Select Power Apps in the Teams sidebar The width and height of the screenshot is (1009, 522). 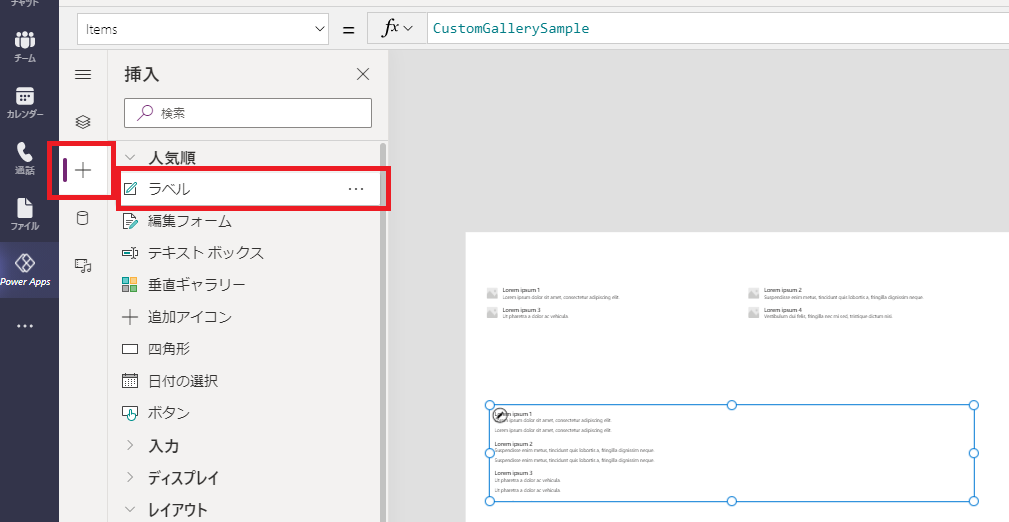point(24,270)
